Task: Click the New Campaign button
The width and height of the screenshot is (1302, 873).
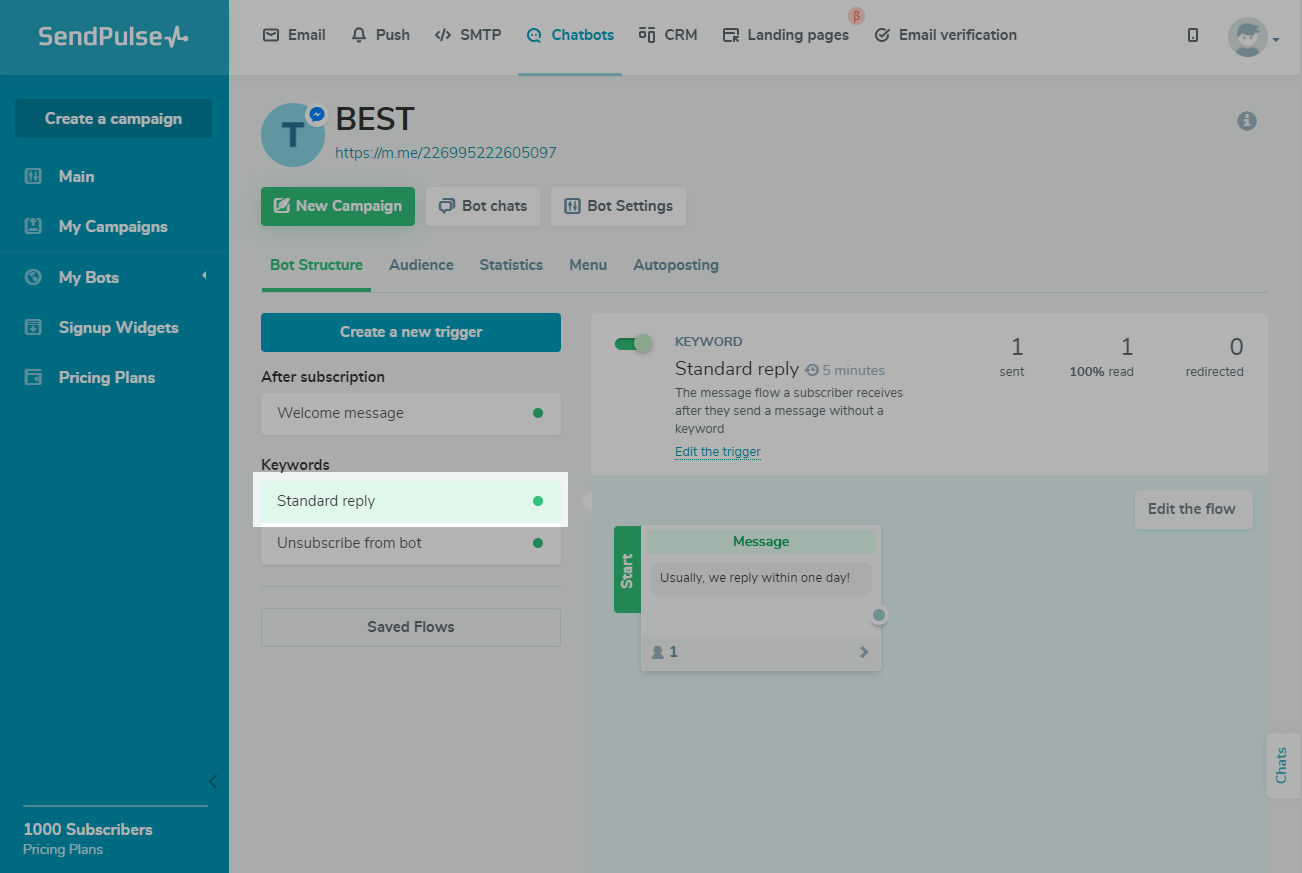Action: (338, 206)
